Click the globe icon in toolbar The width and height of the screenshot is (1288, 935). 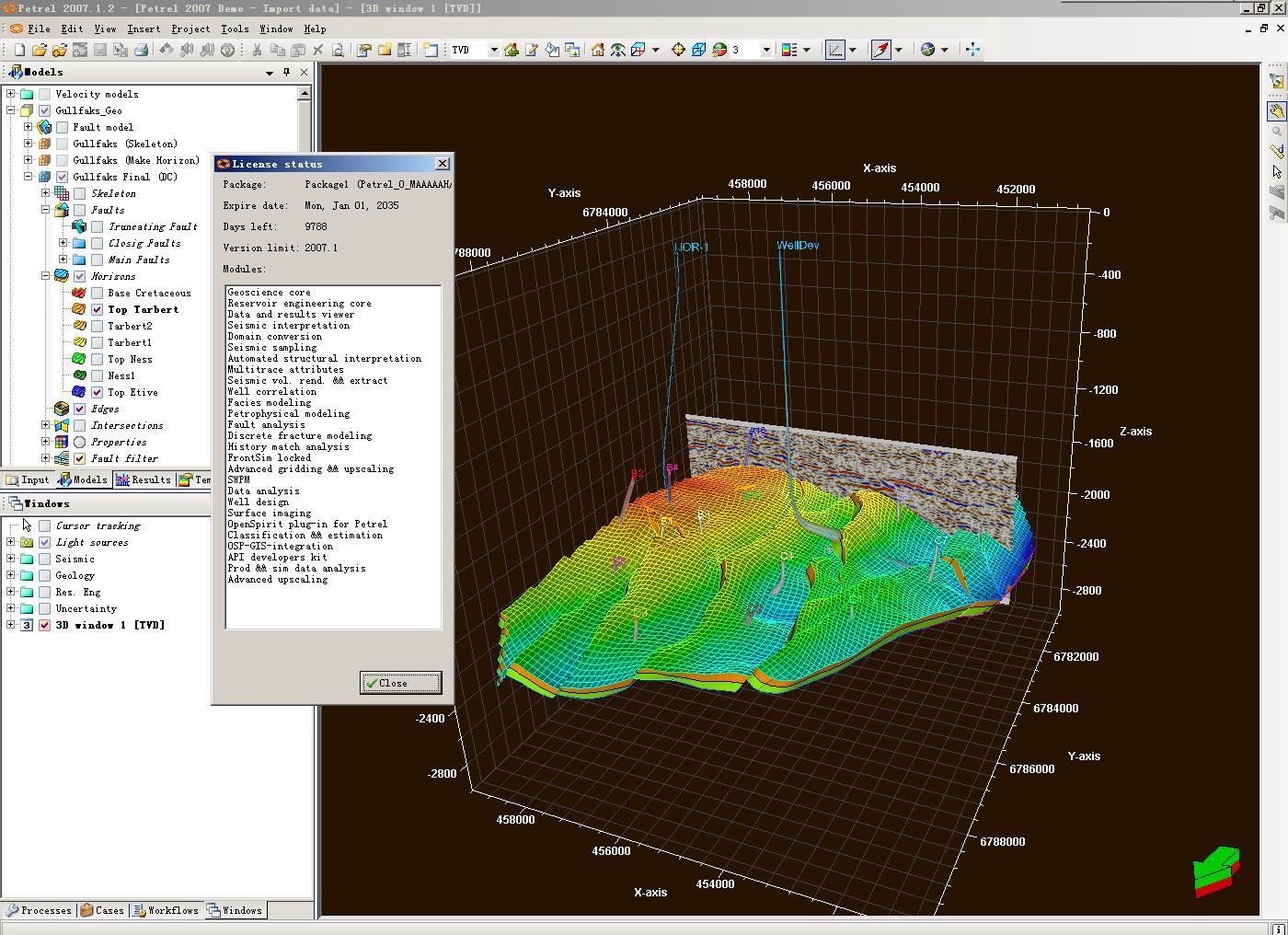[x=927, y=50]
